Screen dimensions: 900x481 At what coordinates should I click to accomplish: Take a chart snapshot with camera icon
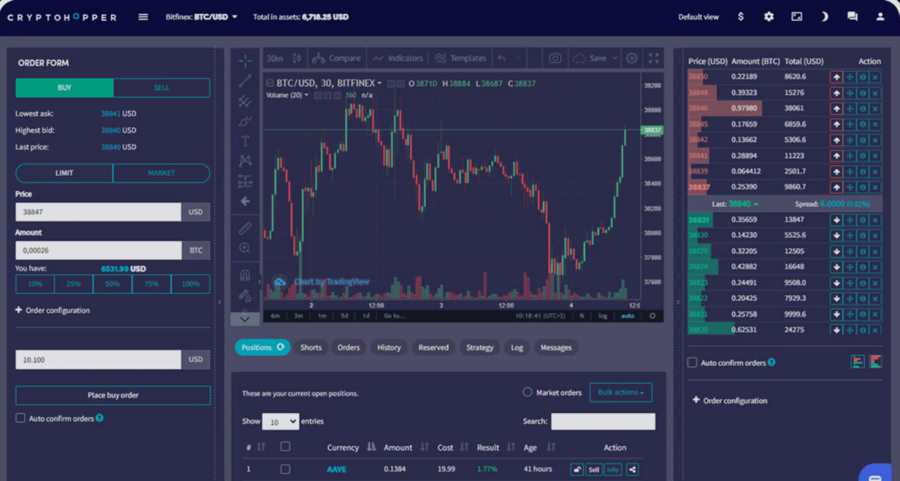pos(555,58)
